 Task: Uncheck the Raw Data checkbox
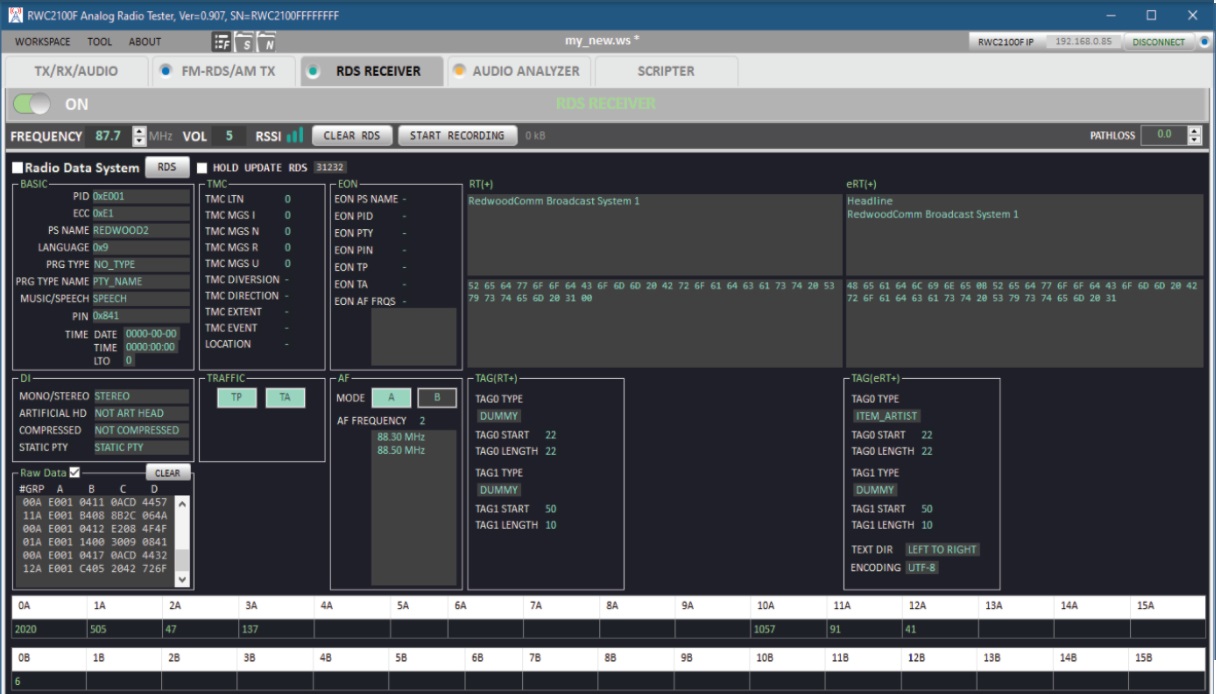74,473
